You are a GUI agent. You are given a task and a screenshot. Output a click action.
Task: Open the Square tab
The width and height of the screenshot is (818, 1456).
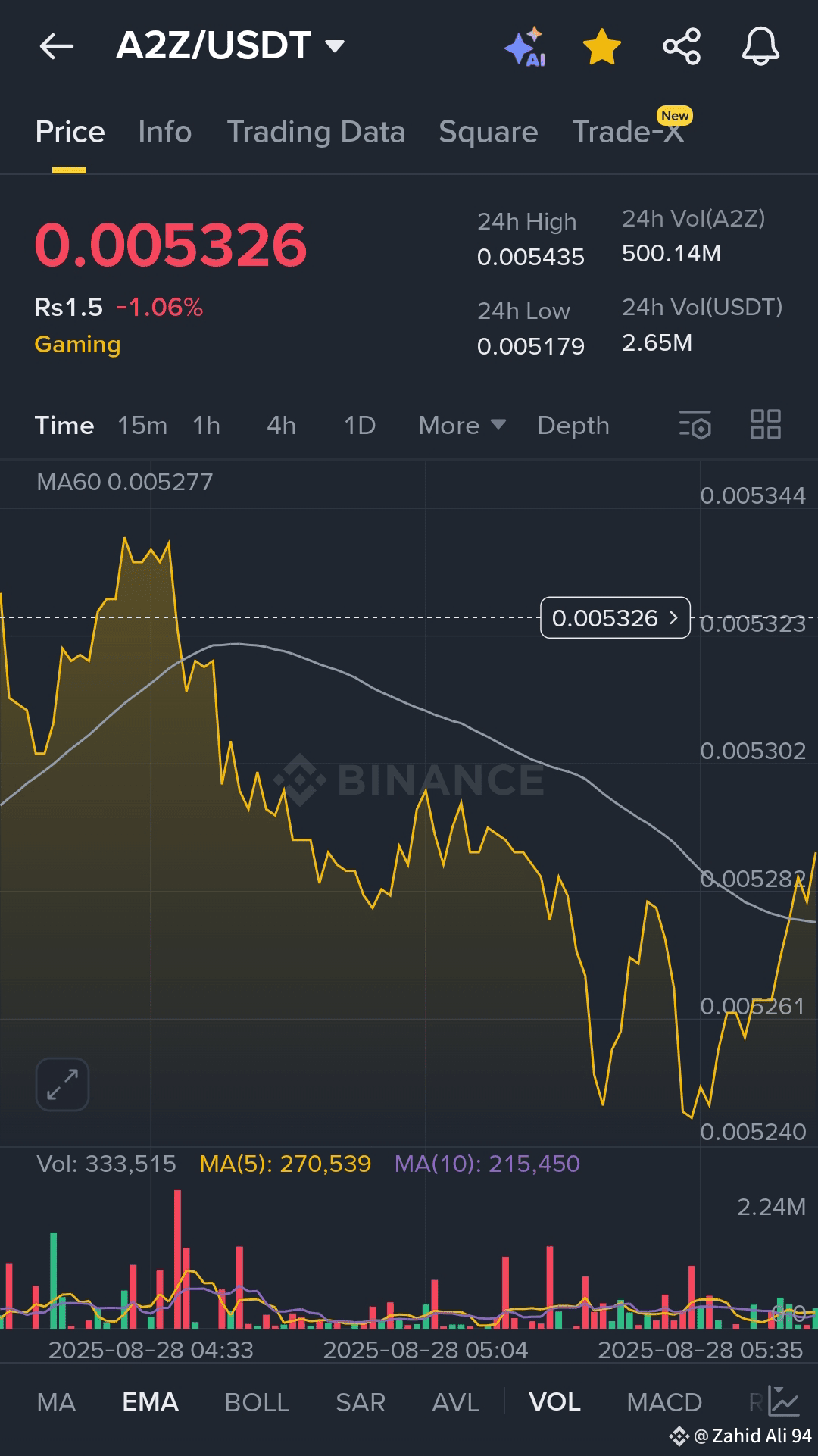(x=489, y=132)
